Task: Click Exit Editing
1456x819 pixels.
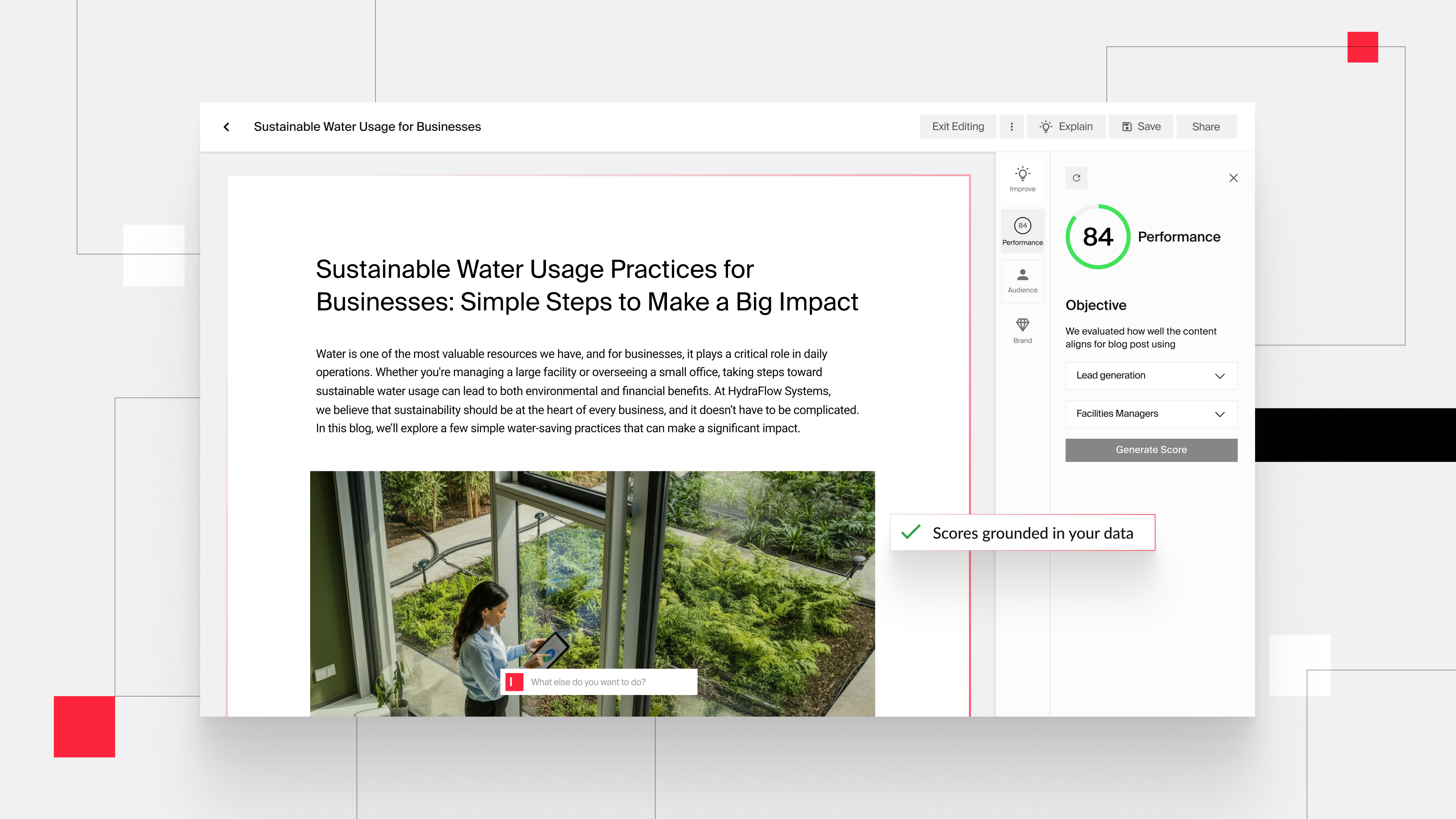Action: point(957,127)
